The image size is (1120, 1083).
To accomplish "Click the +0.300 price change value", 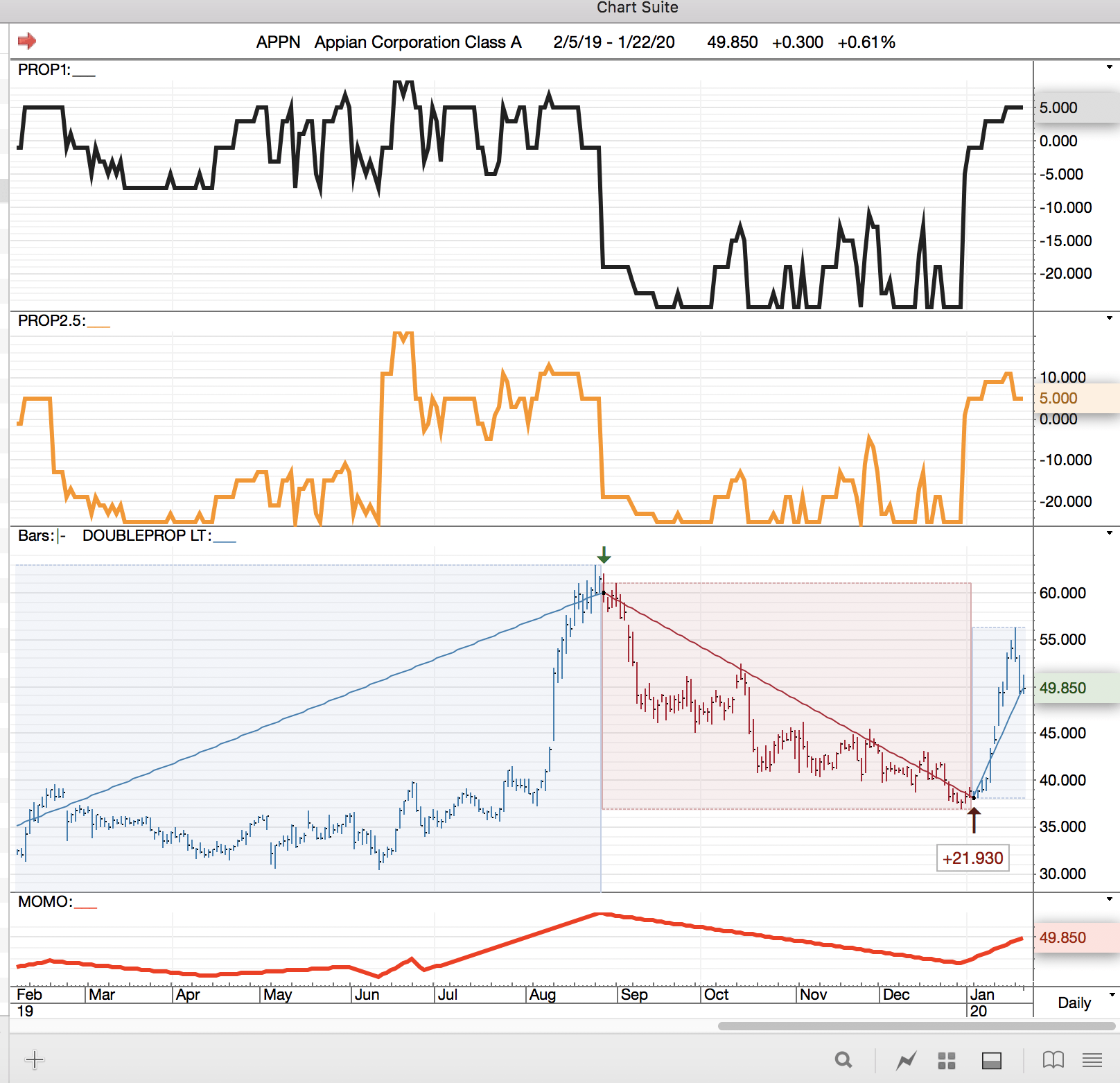I will click(x=798, y=42).
